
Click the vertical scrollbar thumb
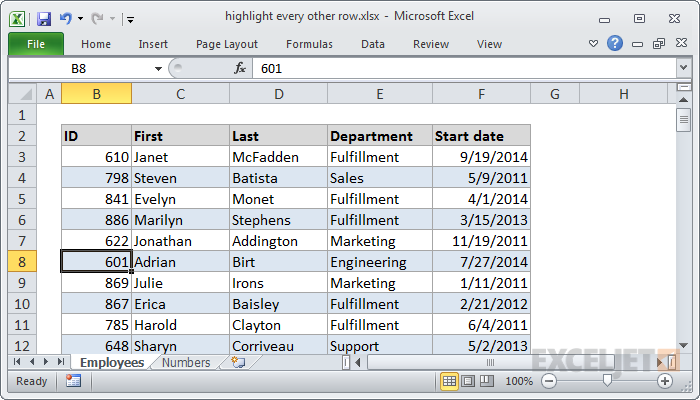pyautogui.click(x=683, y=119)
